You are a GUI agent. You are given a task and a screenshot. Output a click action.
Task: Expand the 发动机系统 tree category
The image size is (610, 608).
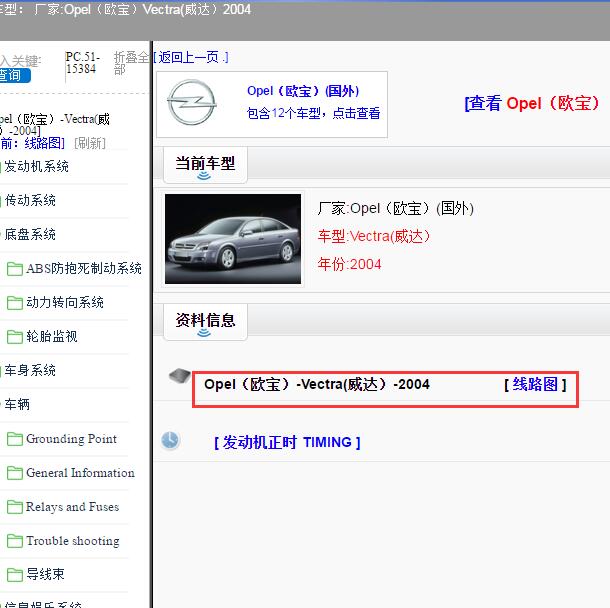pos(36,166)
